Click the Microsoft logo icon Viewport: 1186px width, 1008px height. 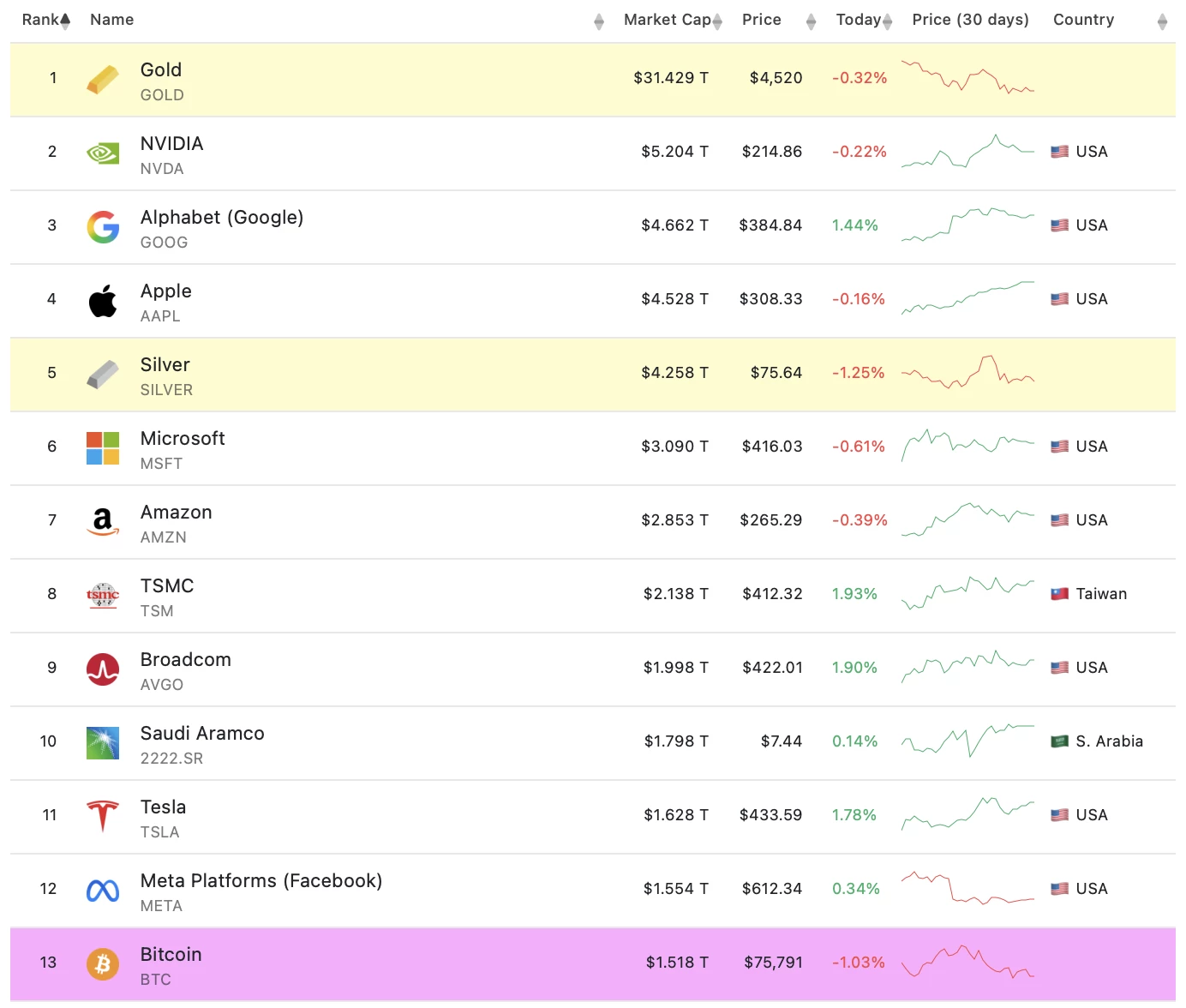pos(103,448)
